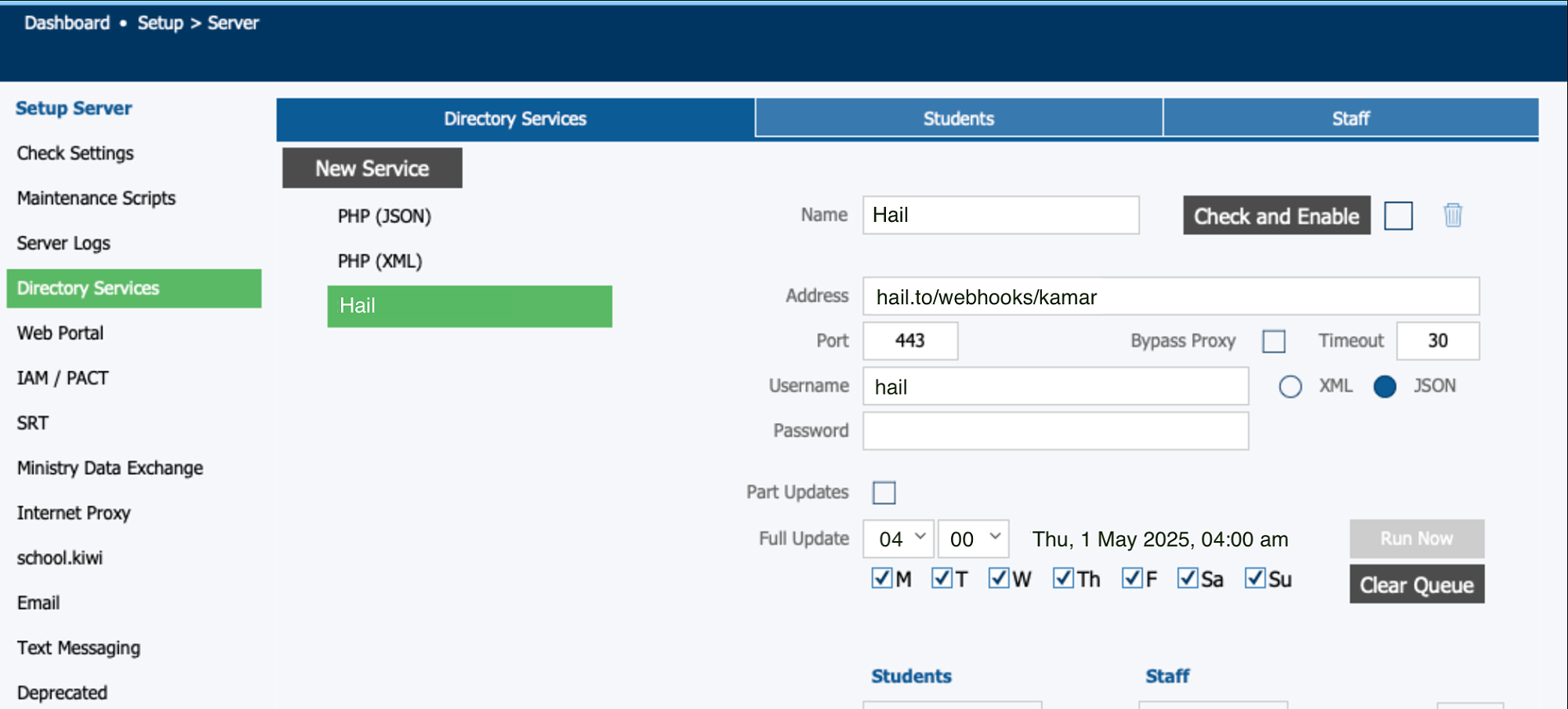Click the New Service button
The height and width of the screenshot is (709, 1568).
(x=372, y=169)
